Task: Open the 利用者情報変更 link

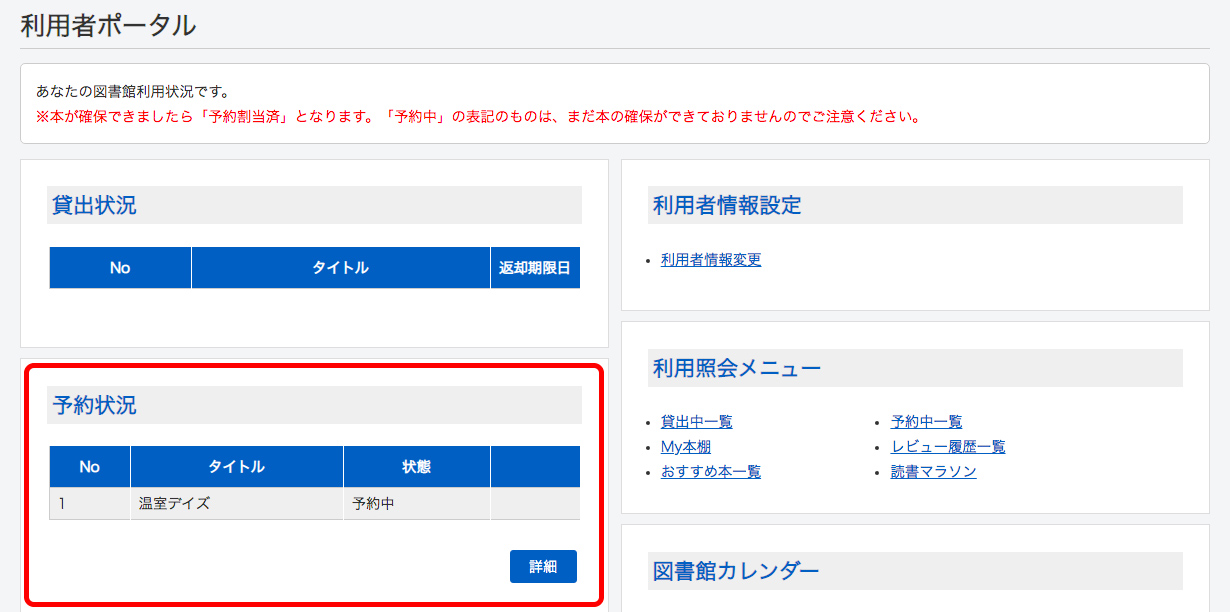Action: (710, 260)
